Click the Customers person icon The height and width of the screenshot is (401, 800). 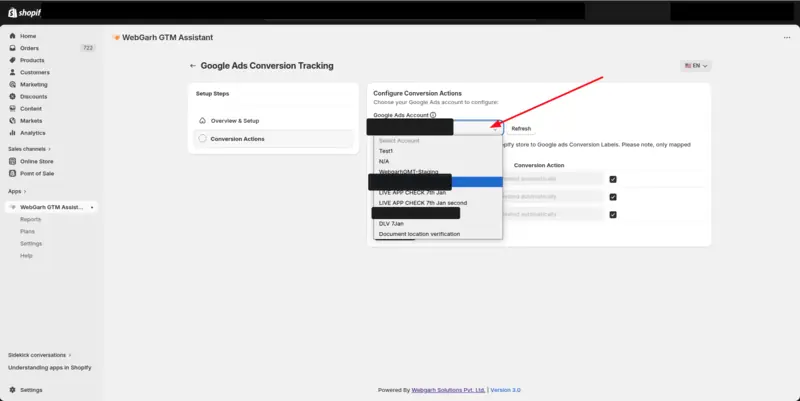pyautogui.click(x=13, y=72)
